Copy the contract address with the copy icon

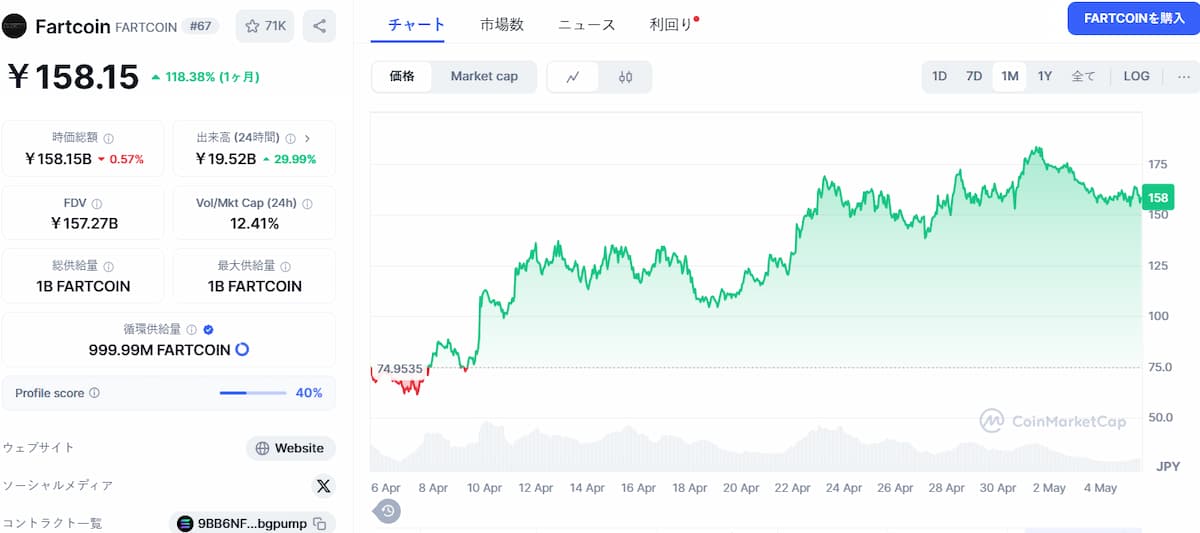(320, 523)
